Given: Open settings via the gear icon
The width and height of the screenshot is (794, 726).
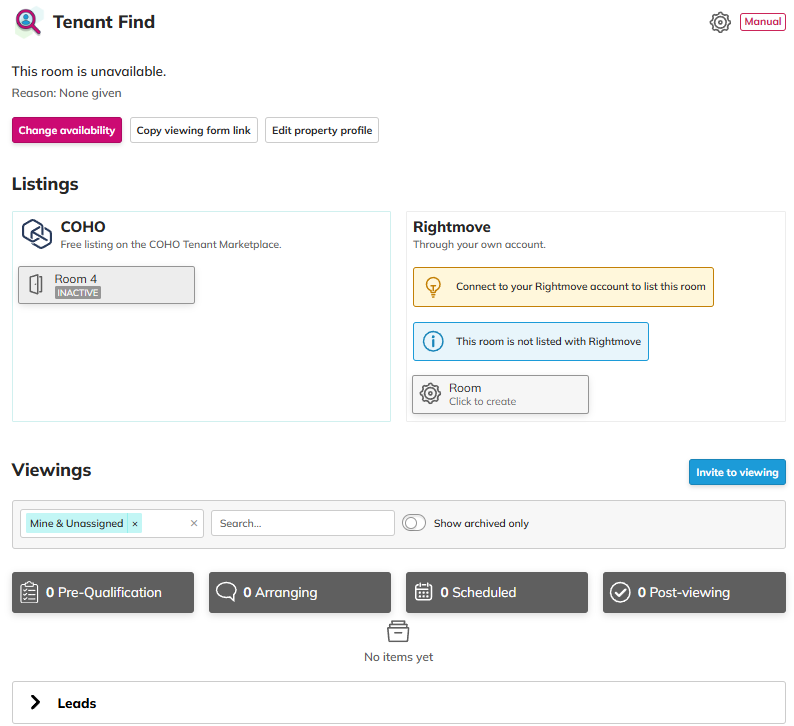Looking at the screenshot, I should (720, 22).
